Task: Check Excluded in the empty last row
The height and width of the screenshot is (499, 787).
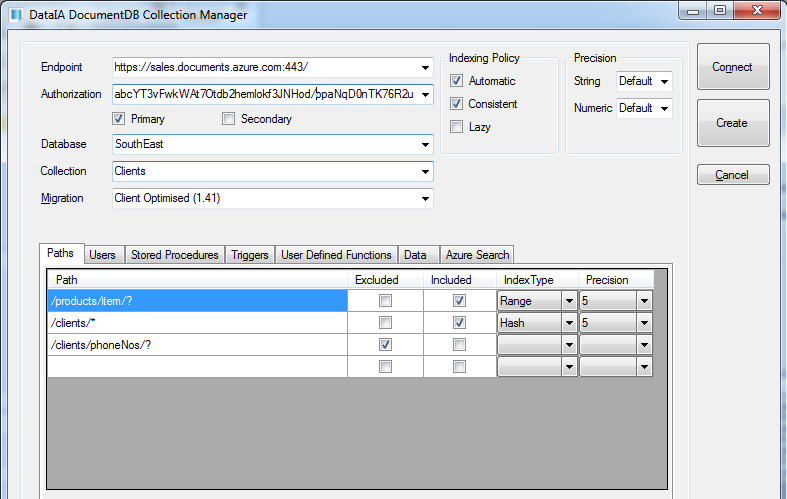Action: tap(385, 367)
